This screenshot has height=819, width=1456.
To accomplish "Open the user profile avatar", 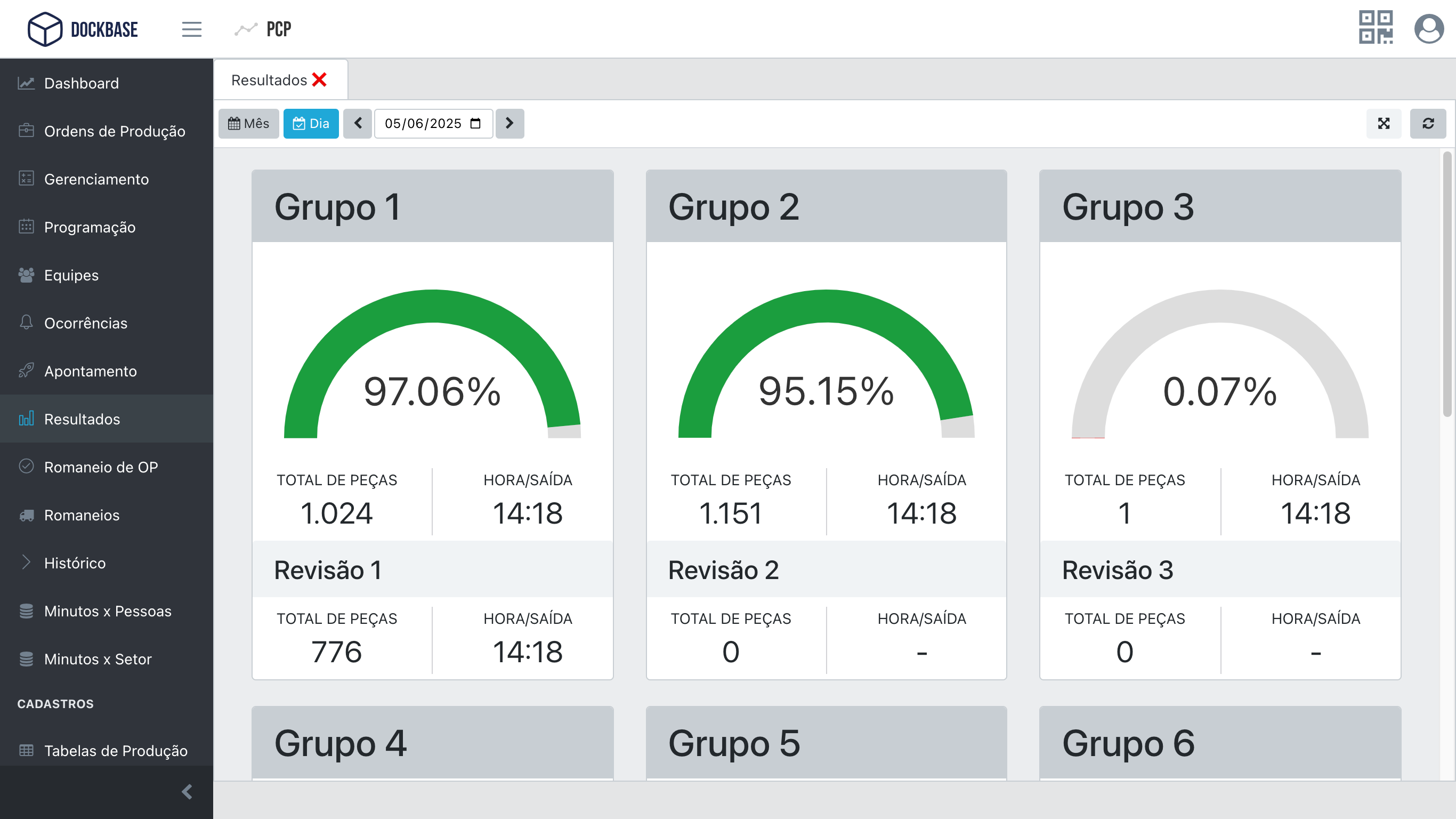I will (1429, 29).
